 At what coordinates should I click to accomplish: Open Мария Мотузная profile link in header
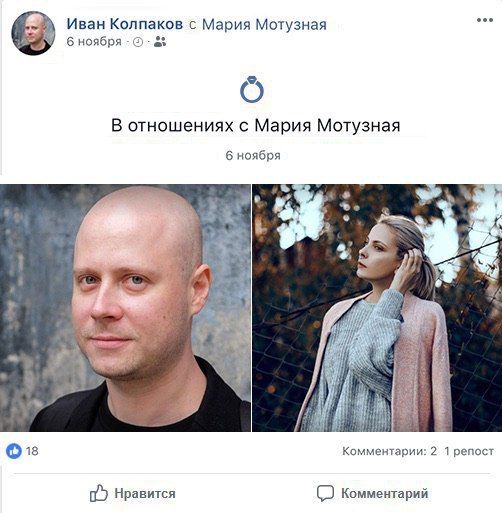pyautogui.click(x=264, y=24)
